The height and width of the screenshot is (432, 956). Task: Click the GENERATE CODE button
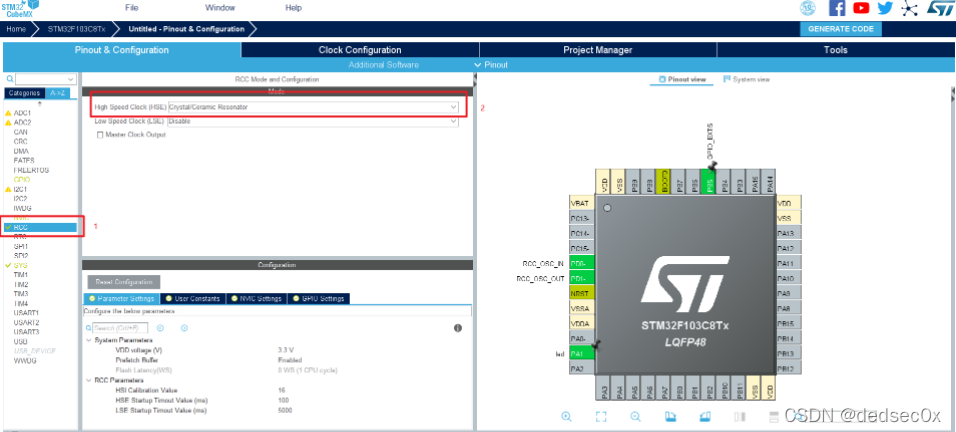click(841, 29)
